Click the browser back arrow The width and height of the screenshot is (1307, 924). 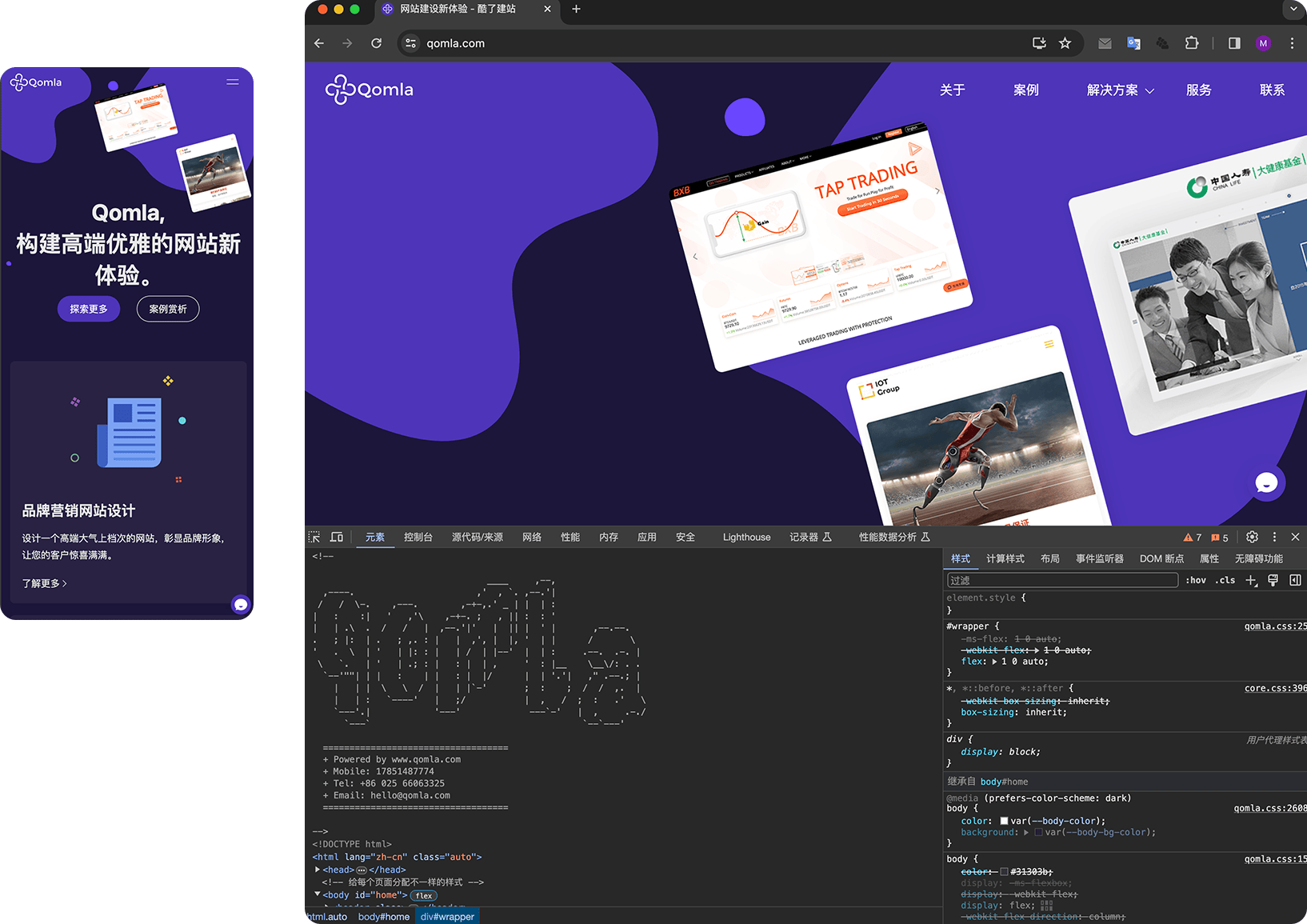pos(319,43)
